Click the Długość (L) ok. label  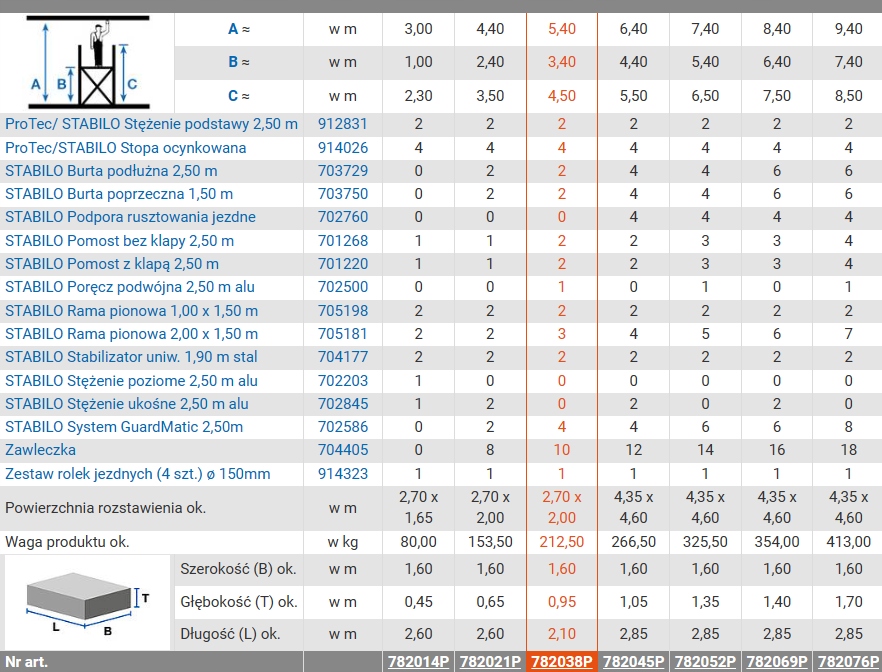[230, 634]
